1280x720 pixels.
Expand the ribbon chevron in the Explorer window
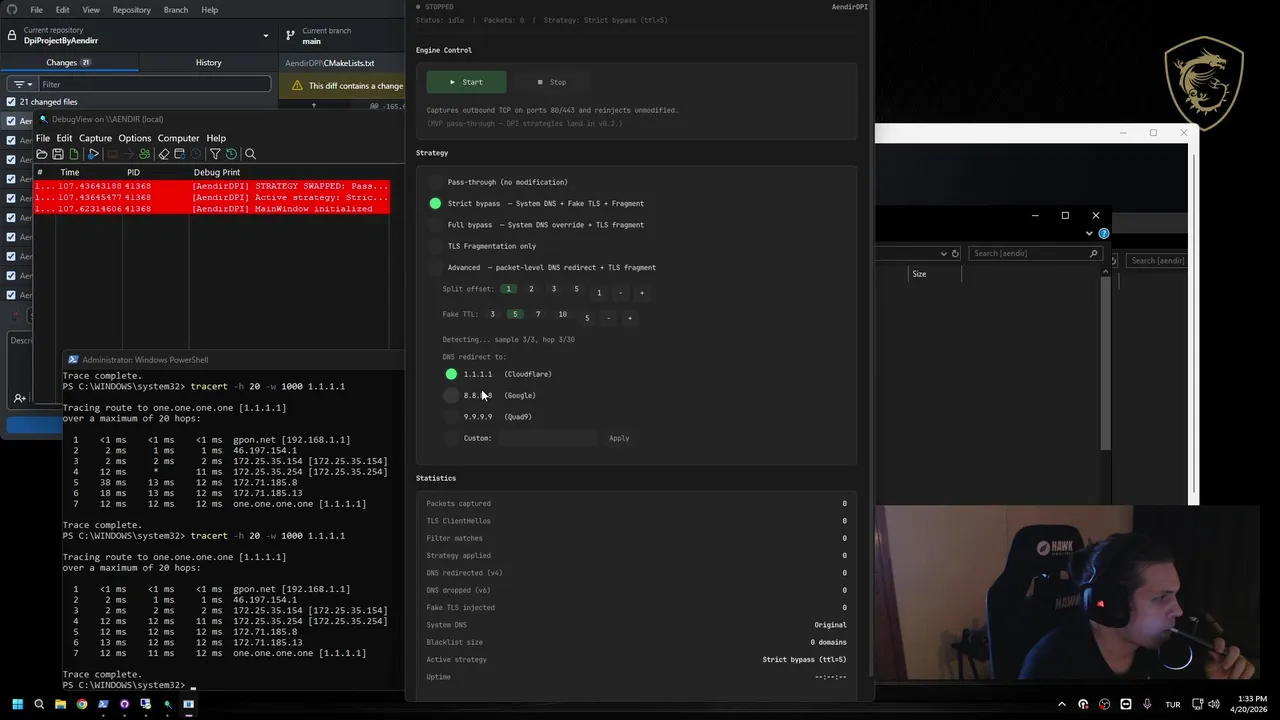[1089, 233]
